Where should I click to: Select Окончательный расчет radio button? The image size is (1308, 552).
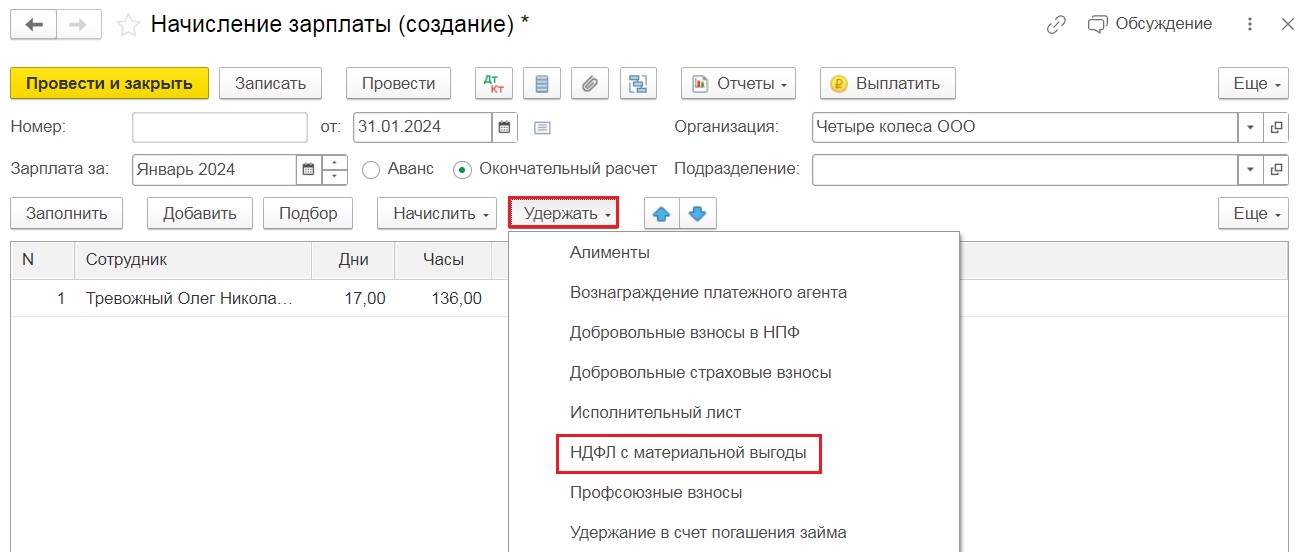pyautogui.click(x=462, y=170)
